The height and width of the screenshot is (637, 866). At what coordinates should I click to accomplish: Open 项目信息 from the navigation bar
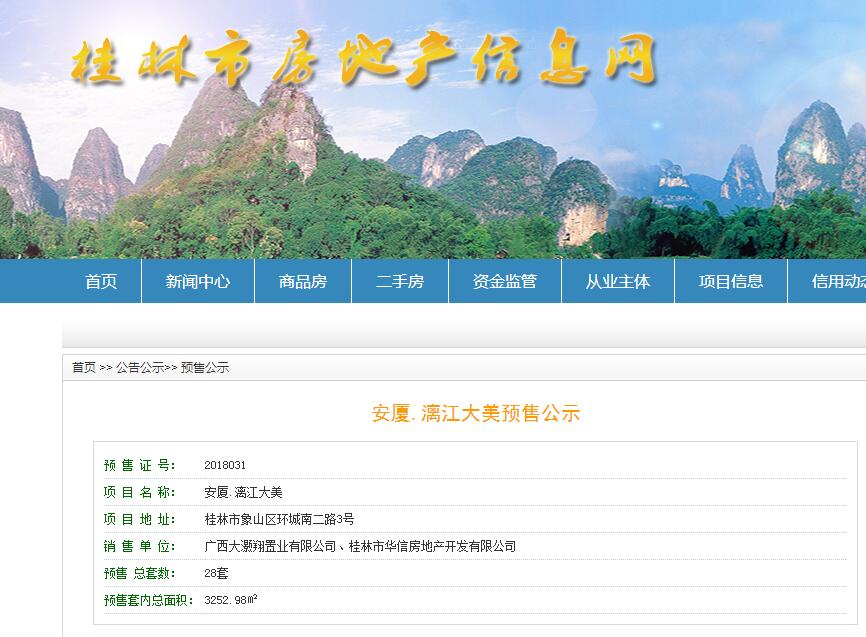tap(731, 281)
